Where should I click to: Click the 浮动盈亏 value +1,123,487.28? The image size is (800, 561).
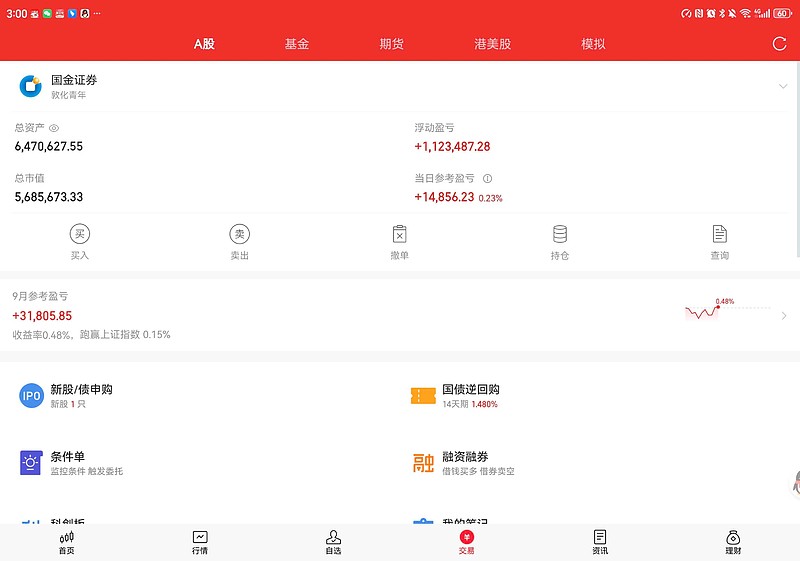tap(452, 147)
